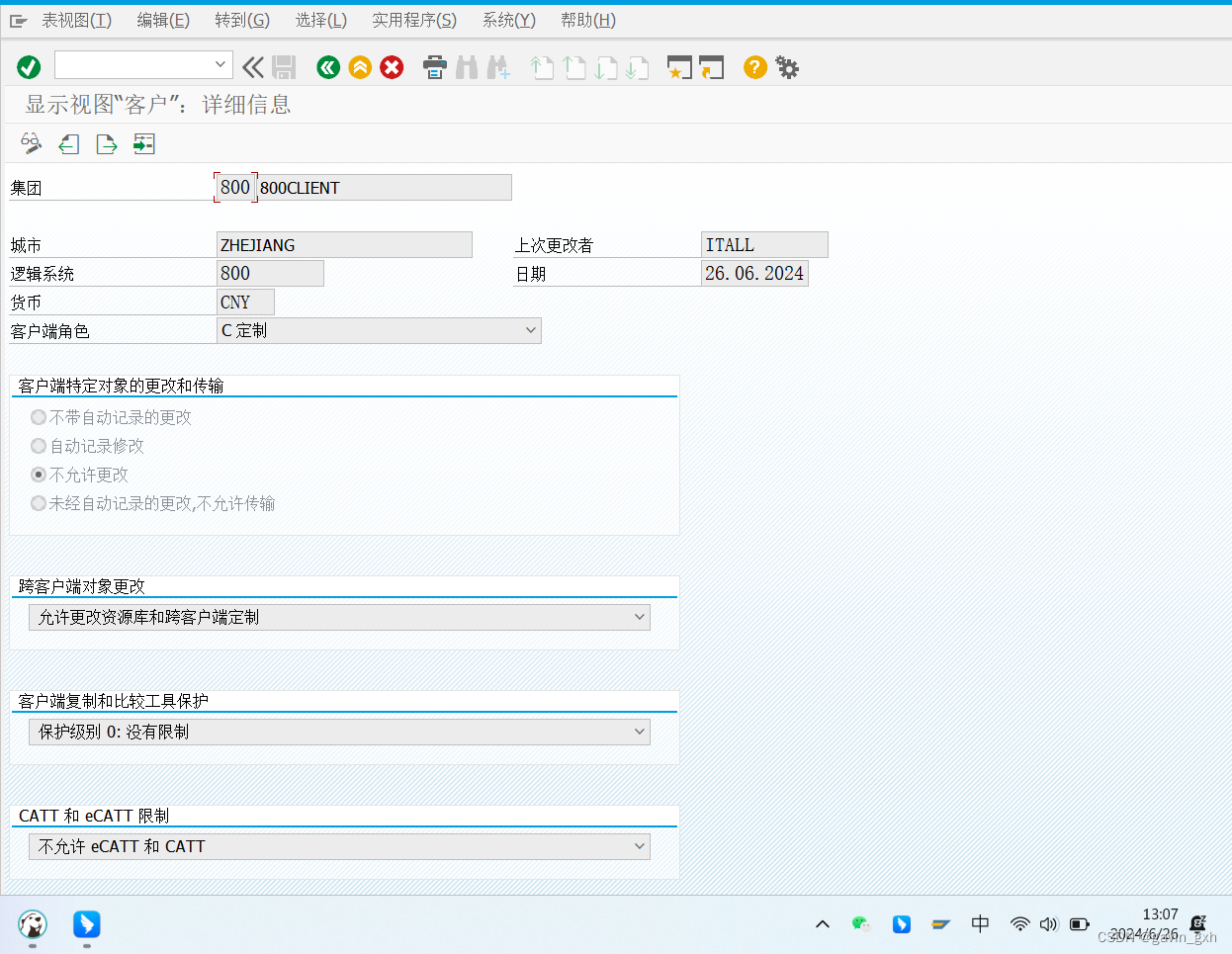The image size is (1232, 954).
Task: Select another entry icon with green arrow
Action: tap(143, 143)
